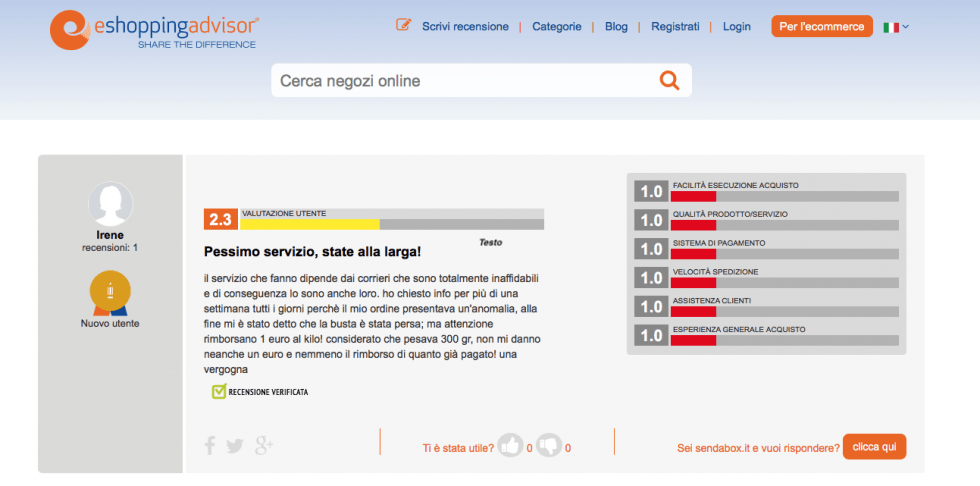Viewport: 980px width, 486px height.
Task: Open the Italian flag language dropdown
Action: pyautogui.click(x=895, y=27)
